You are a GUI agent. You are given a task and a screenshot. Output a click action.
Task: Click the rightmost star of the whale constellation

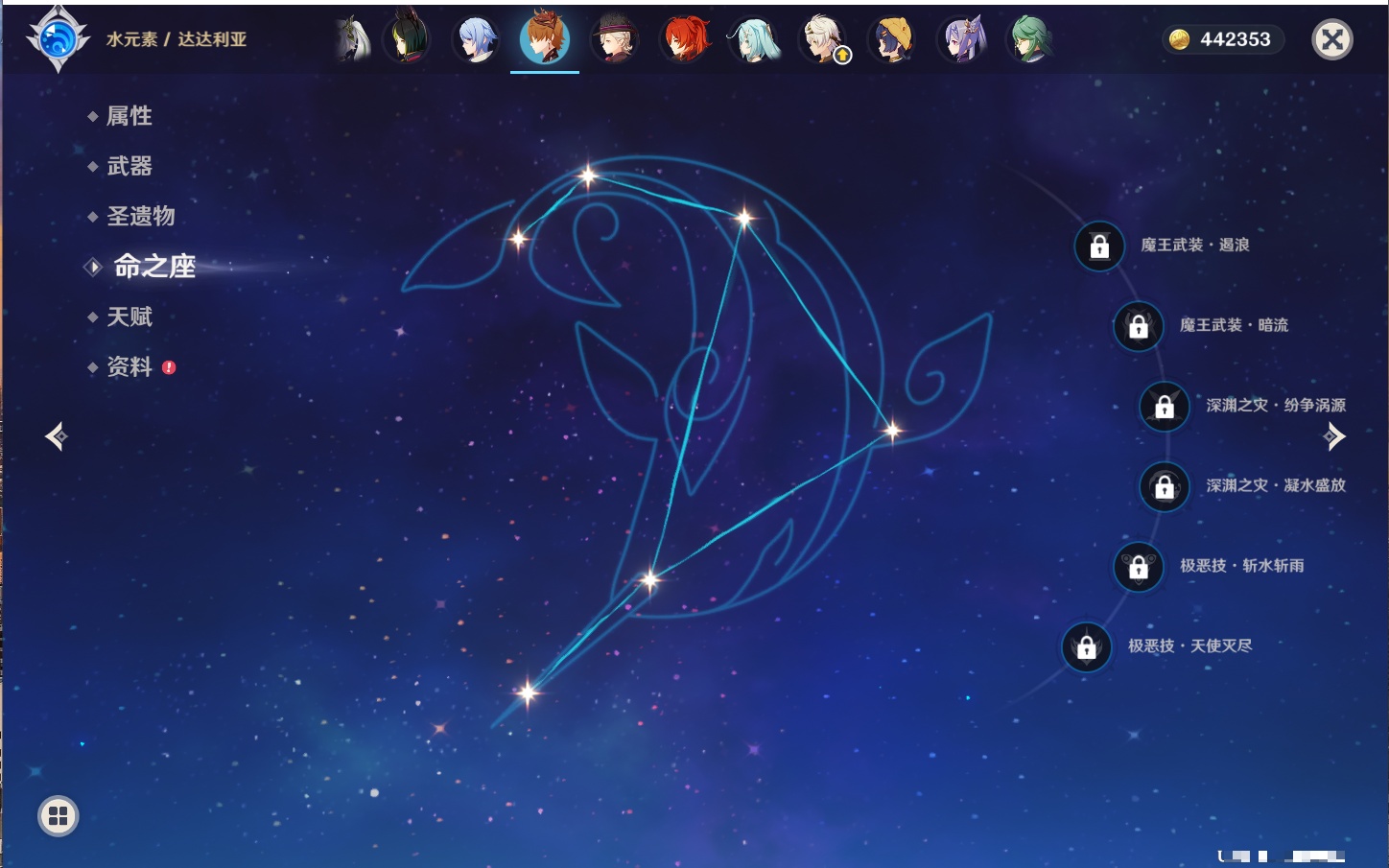892,431
